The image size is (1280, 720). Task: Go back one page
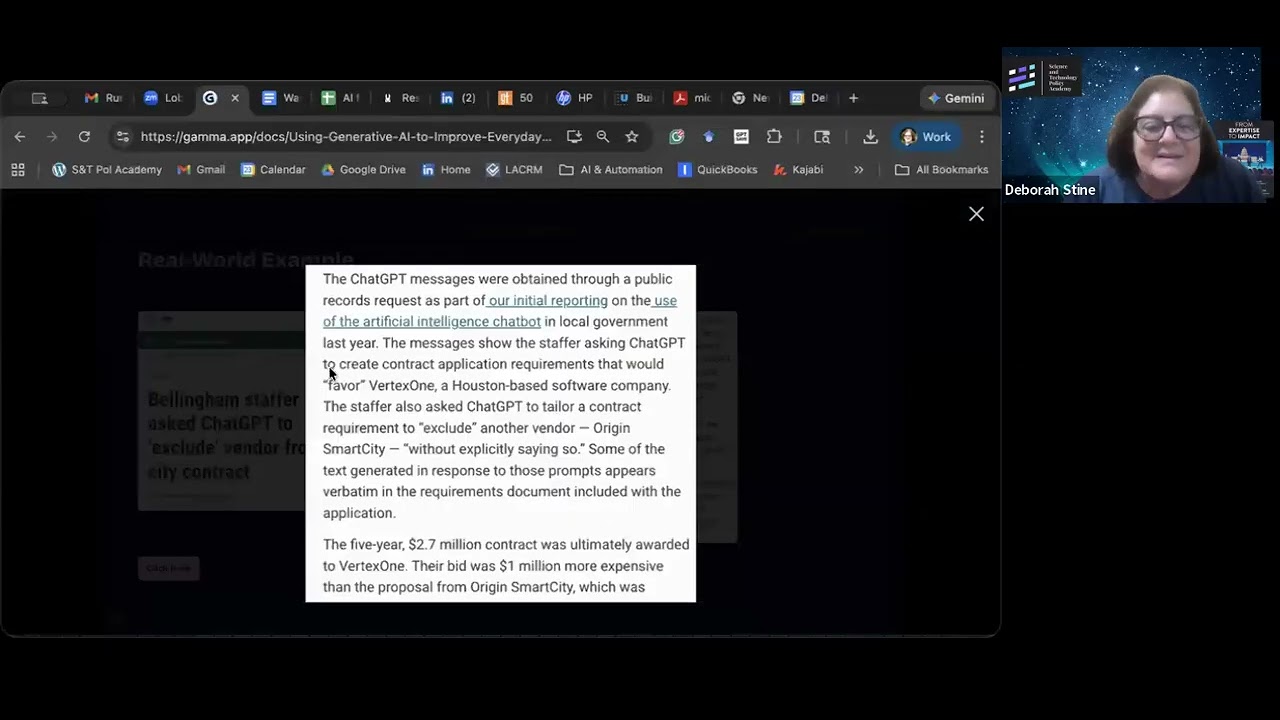click(x=20, y=137)
